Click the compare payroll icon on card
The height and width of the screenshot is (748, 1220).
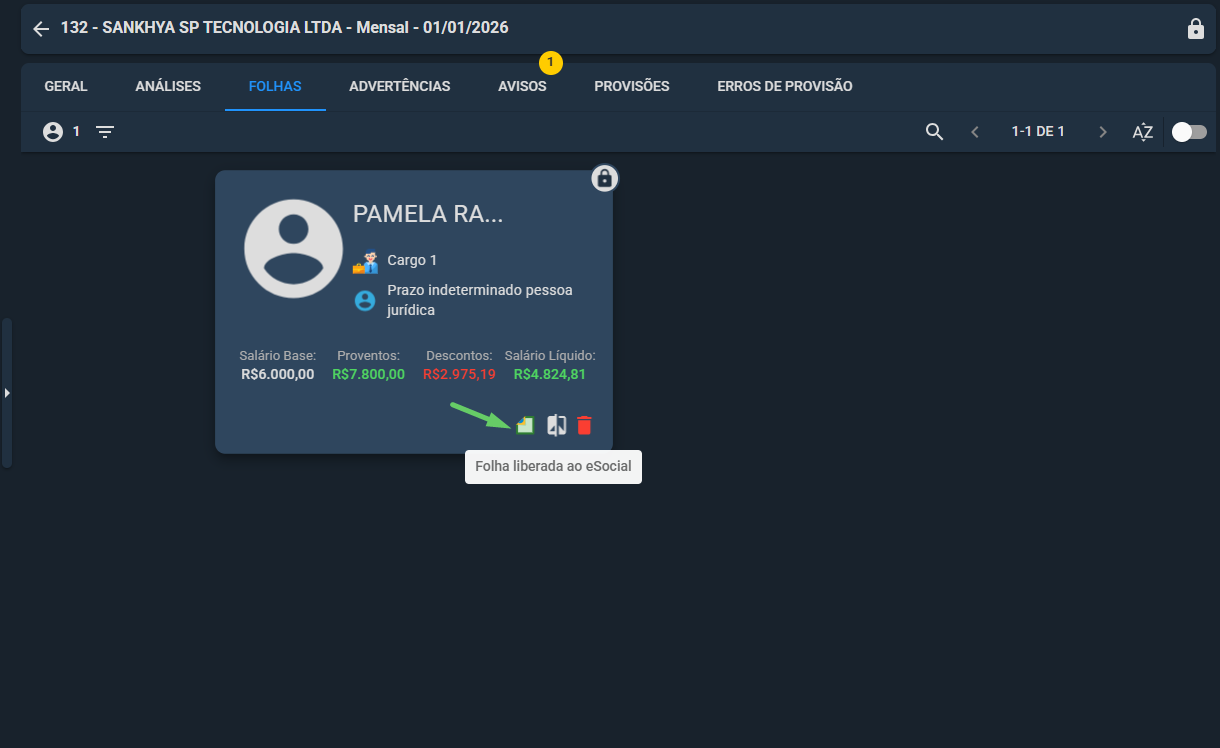click(557, 425)
